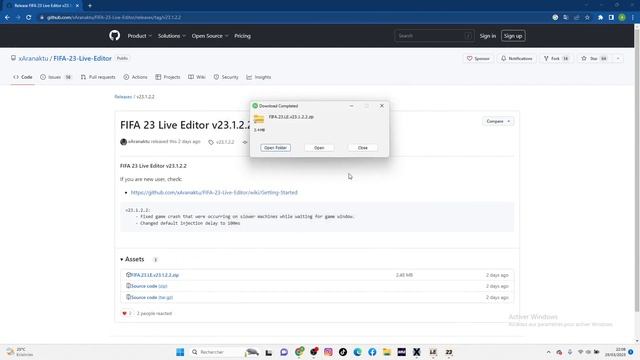Expand the Open Source menu
640x360 pixels.
tap(210, 36)
